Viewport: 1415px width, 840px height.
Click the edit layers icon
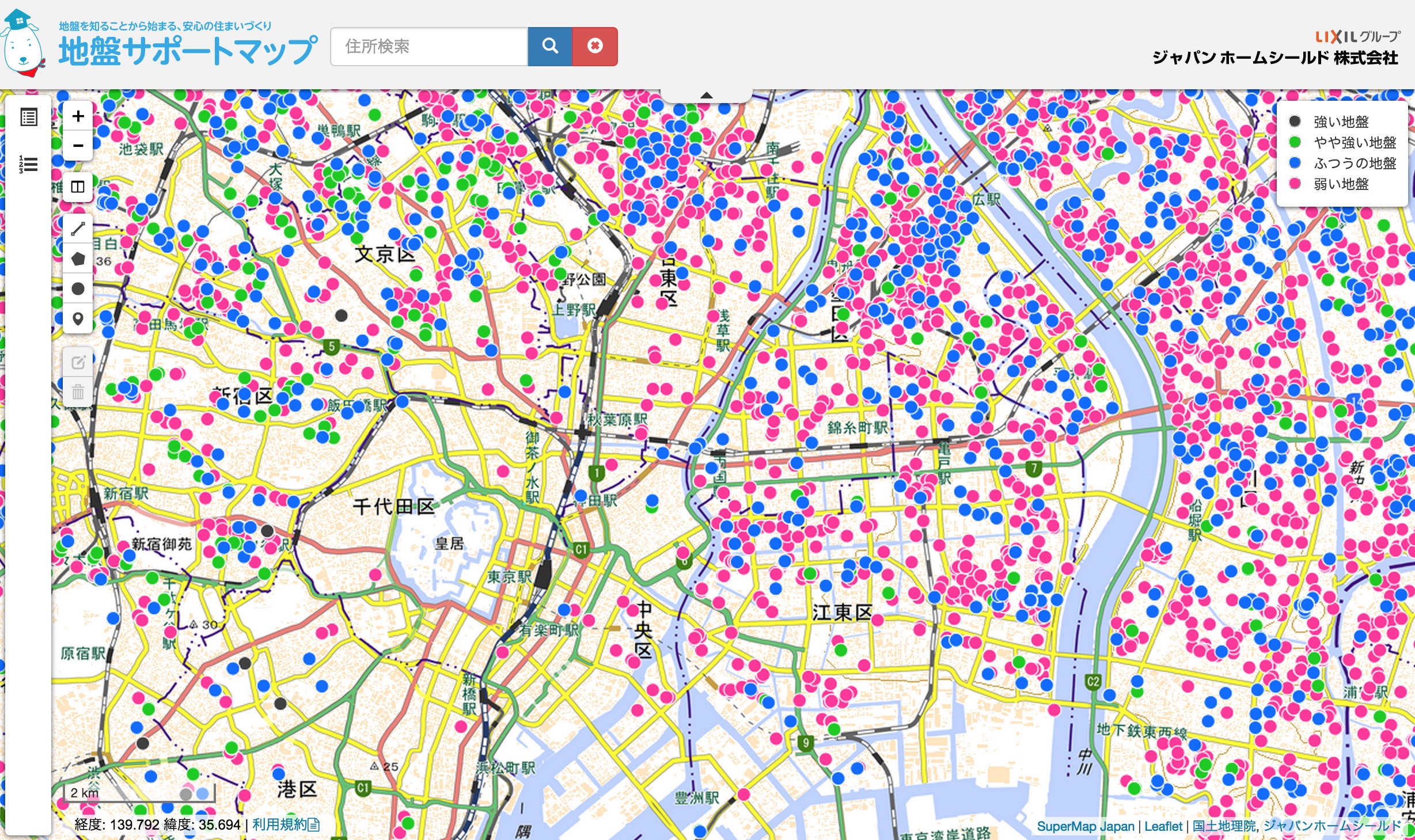(78, 362)
